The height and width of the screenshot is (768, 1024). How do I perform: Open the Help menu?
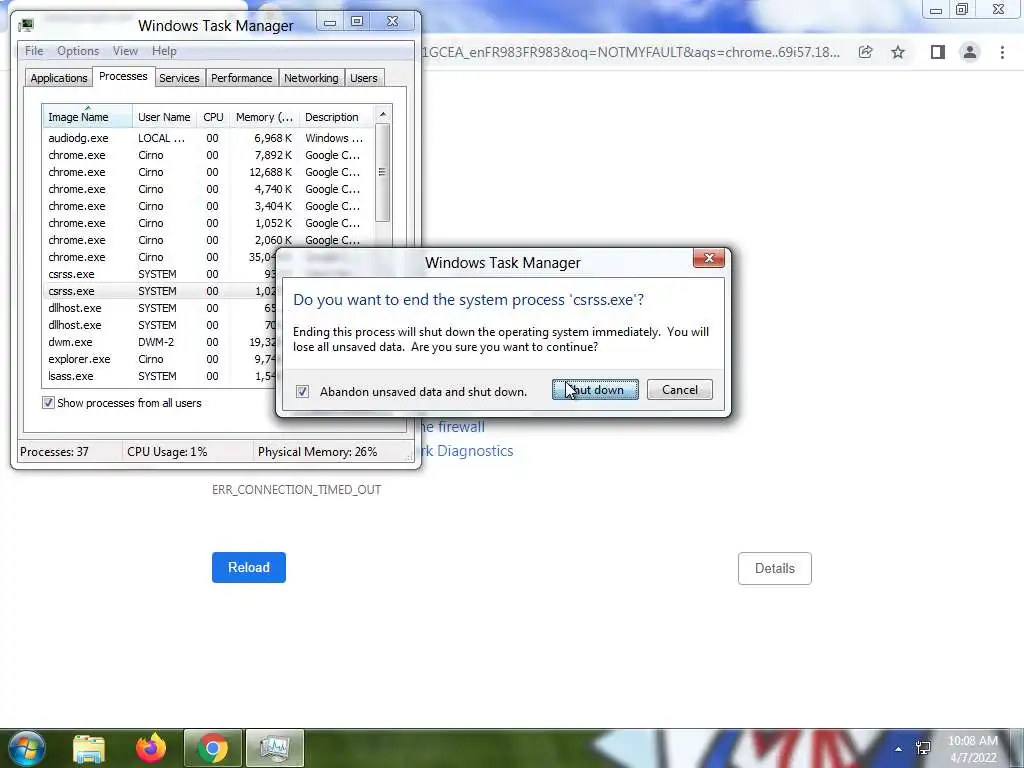point(164,51)
